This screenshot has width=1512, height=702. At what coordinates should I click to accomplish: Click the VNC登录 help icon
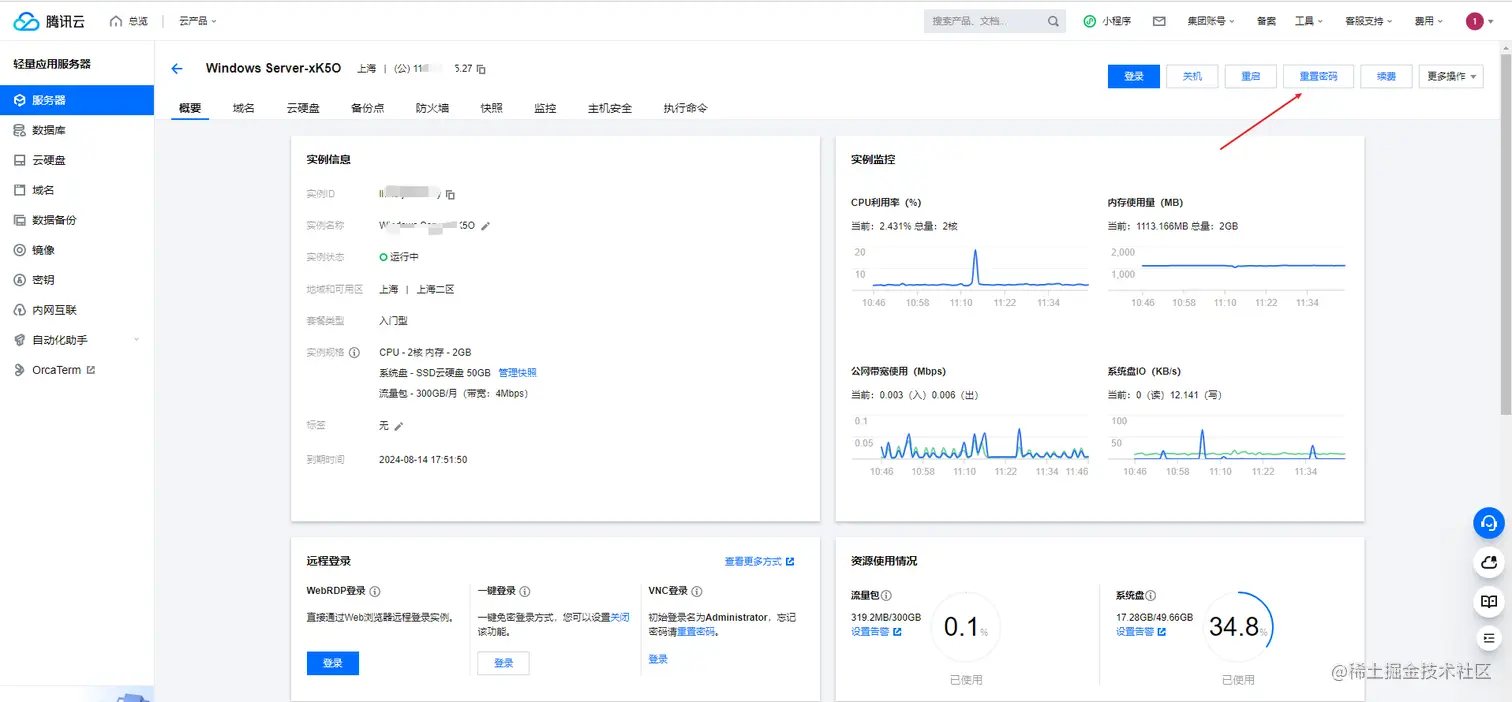tap(697, 592)
